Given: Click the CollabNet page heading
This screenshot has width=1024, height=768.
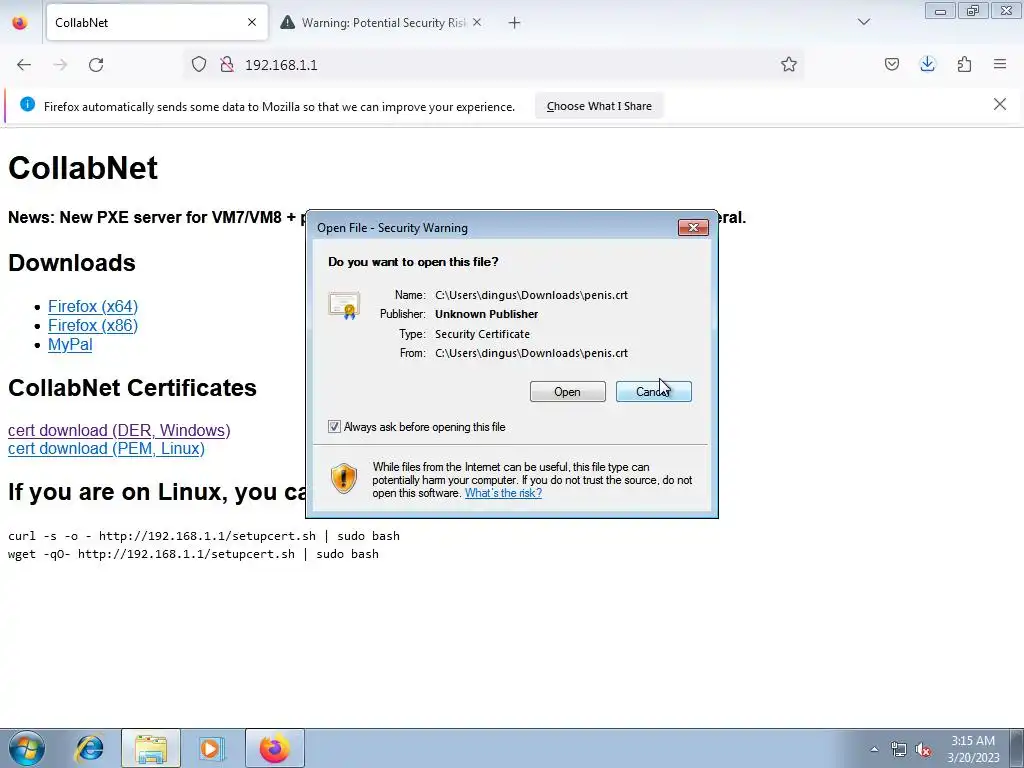Looking at the screenshot, I should coord(83,168).
